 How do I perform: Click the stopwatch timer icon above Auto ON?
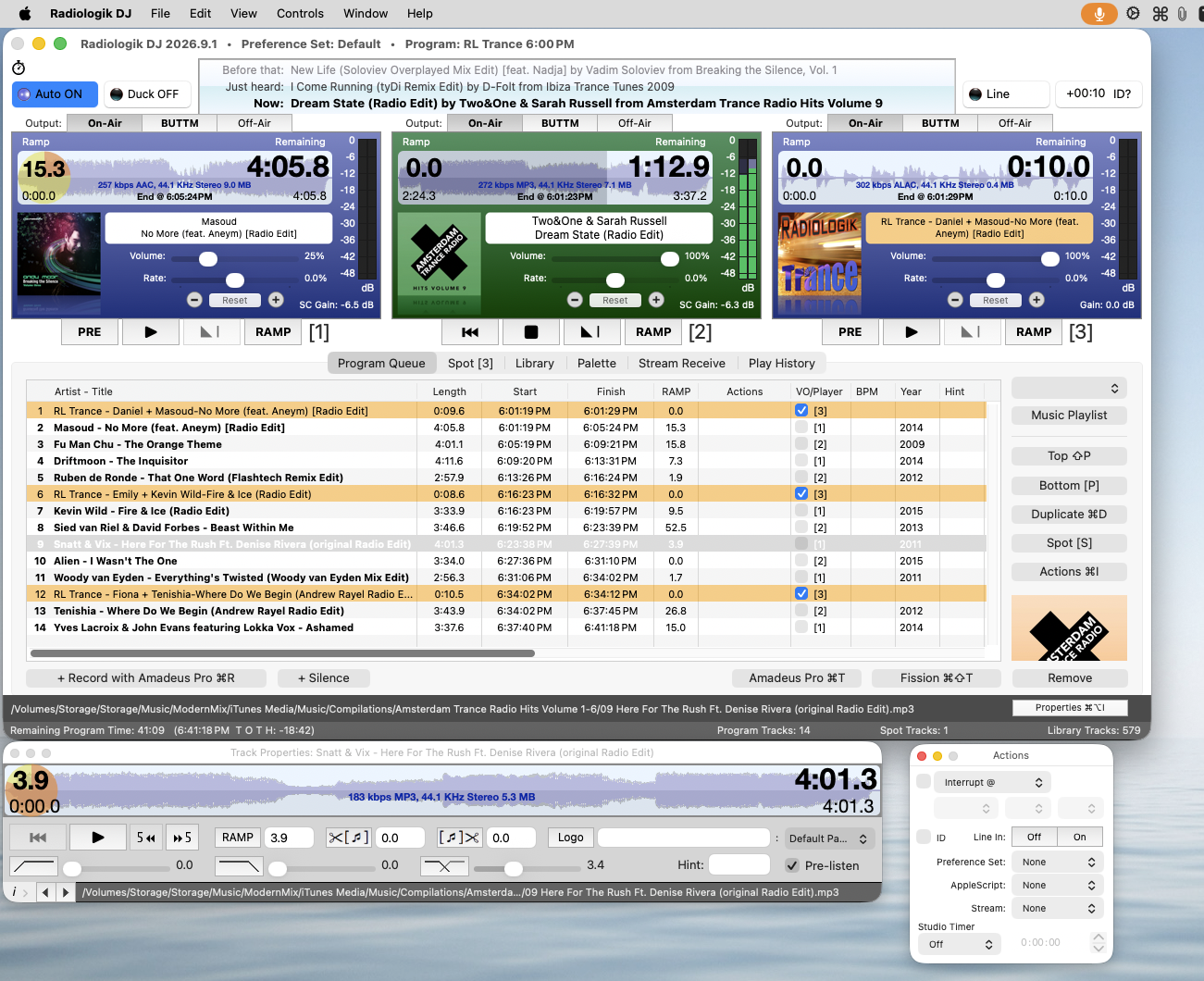point(19,68)
